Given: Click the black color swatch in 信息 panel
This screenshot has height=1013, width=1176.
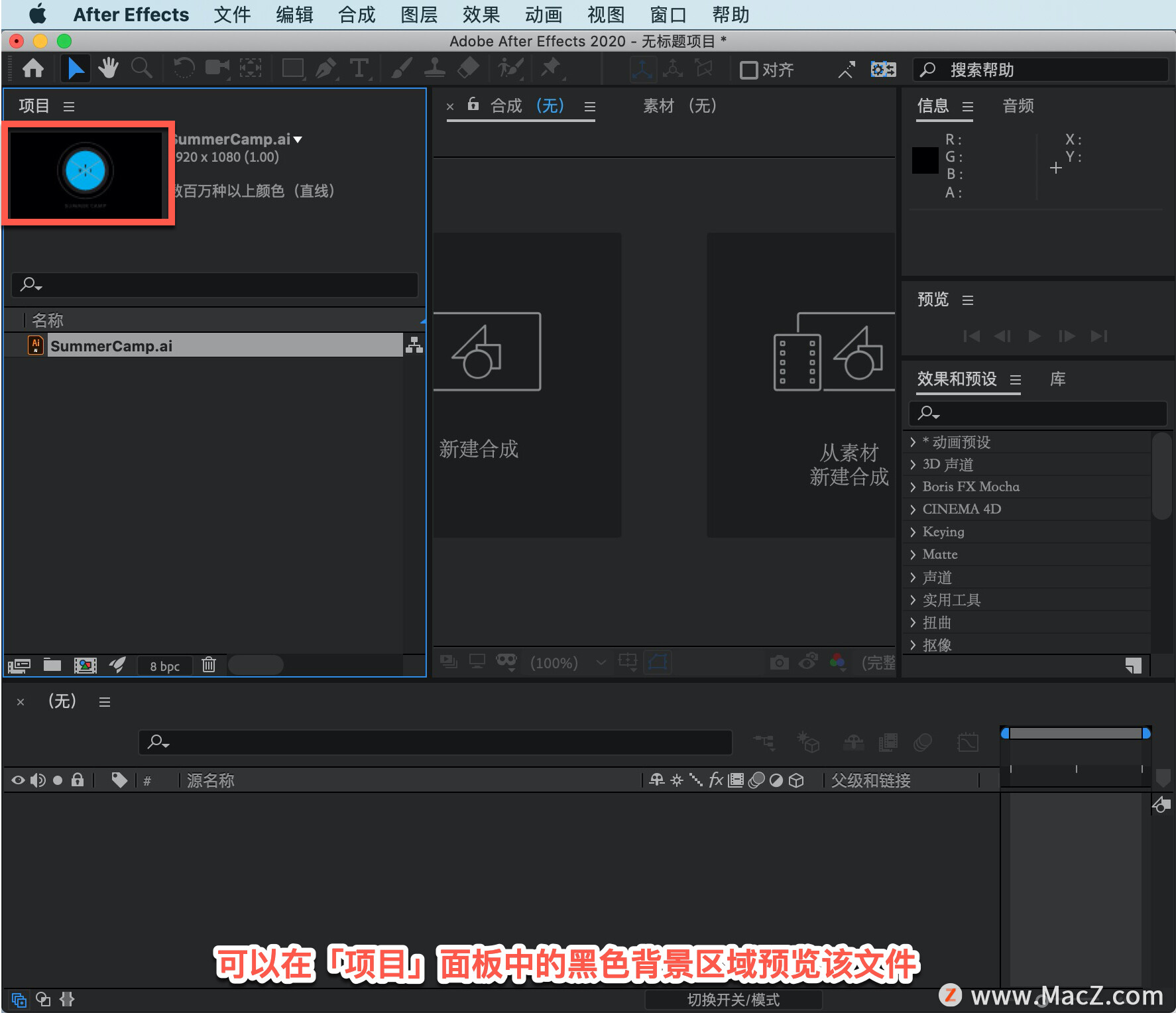Looking at the screenshot, I should [925, 160].
